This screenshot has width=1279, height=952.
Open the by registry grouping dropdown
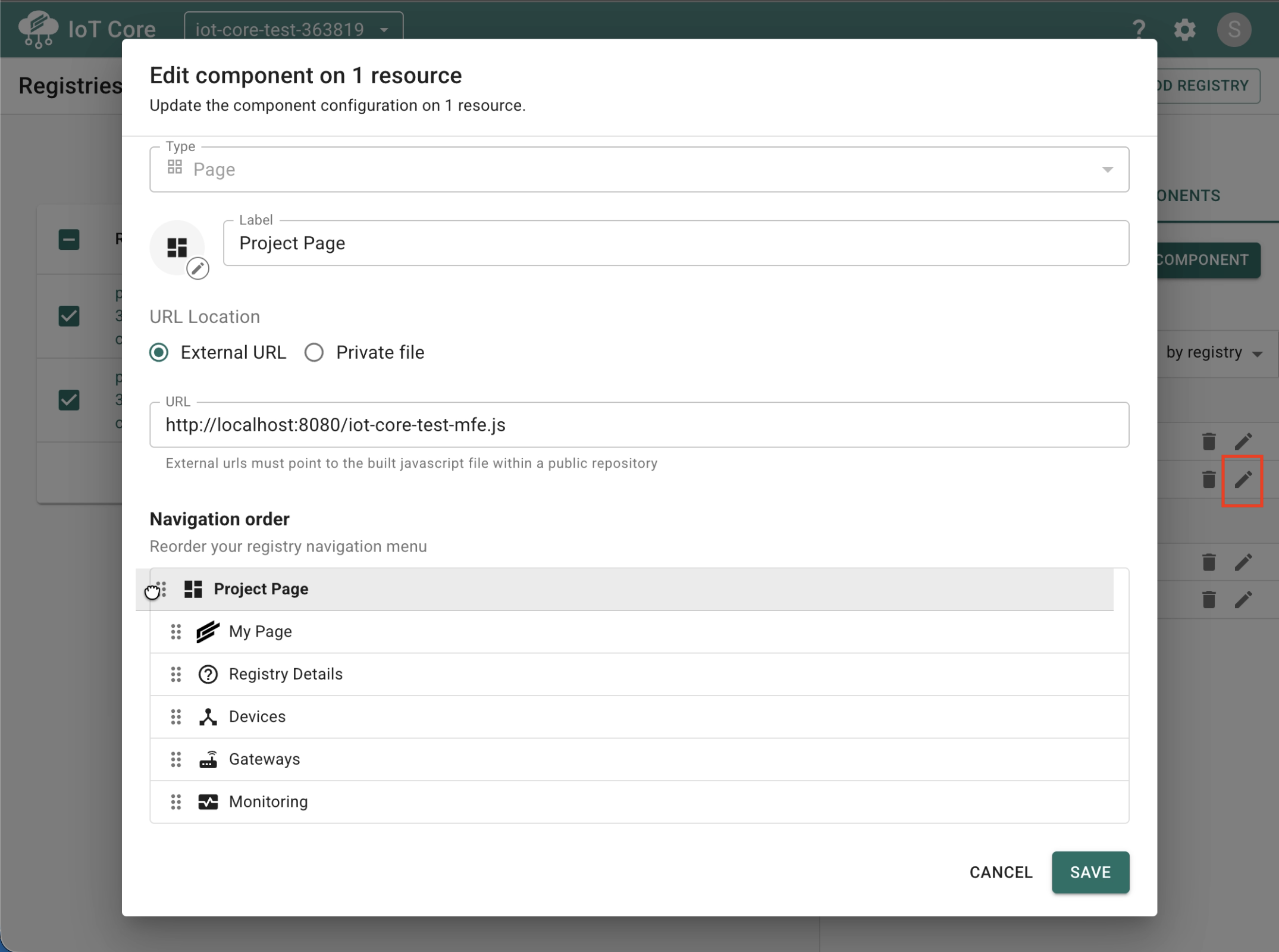[x=1214, y=352]
